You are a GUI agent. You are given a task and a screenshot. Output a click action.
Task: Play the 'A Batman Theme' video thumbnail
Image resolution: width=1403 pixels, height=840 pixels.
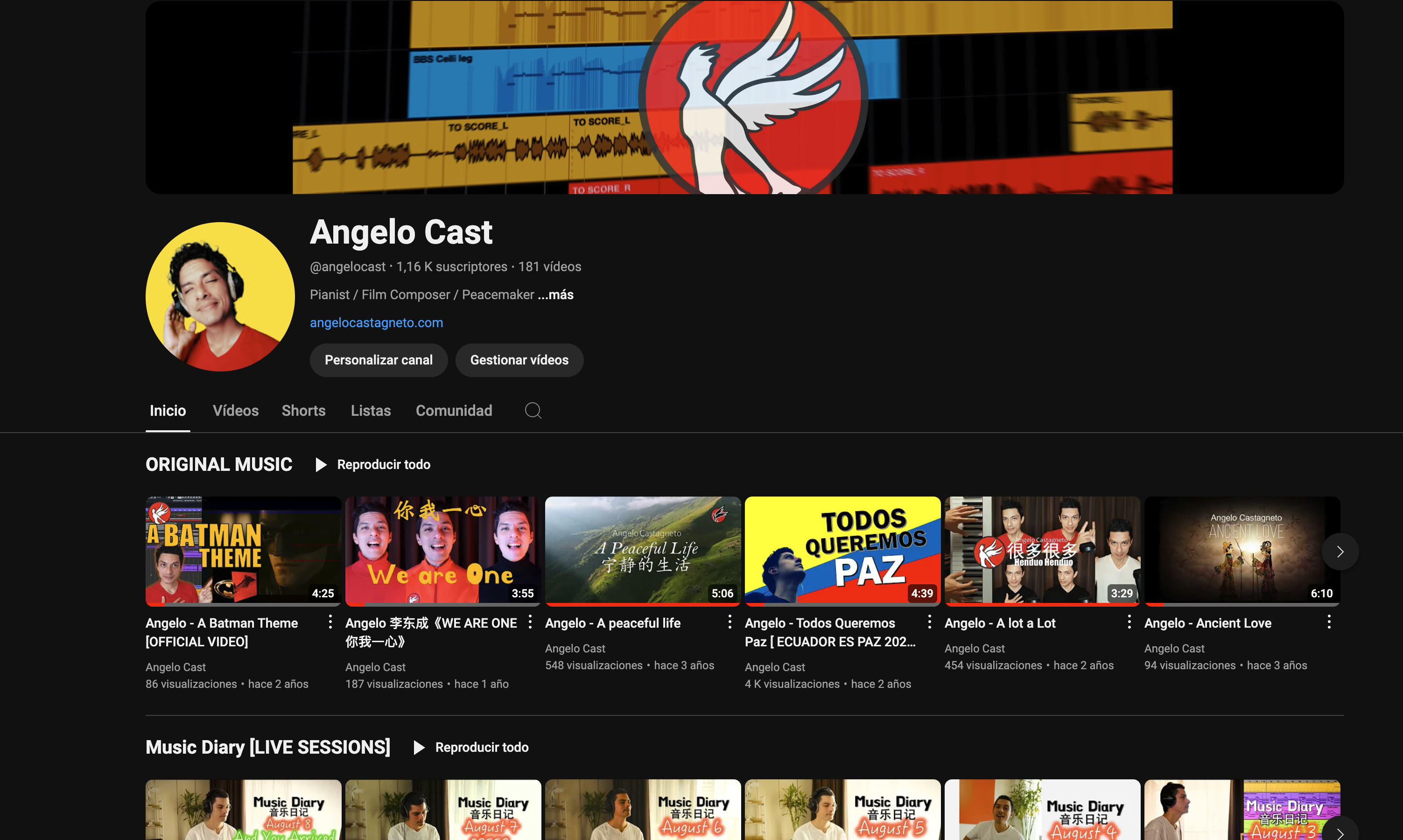[242, 550]
